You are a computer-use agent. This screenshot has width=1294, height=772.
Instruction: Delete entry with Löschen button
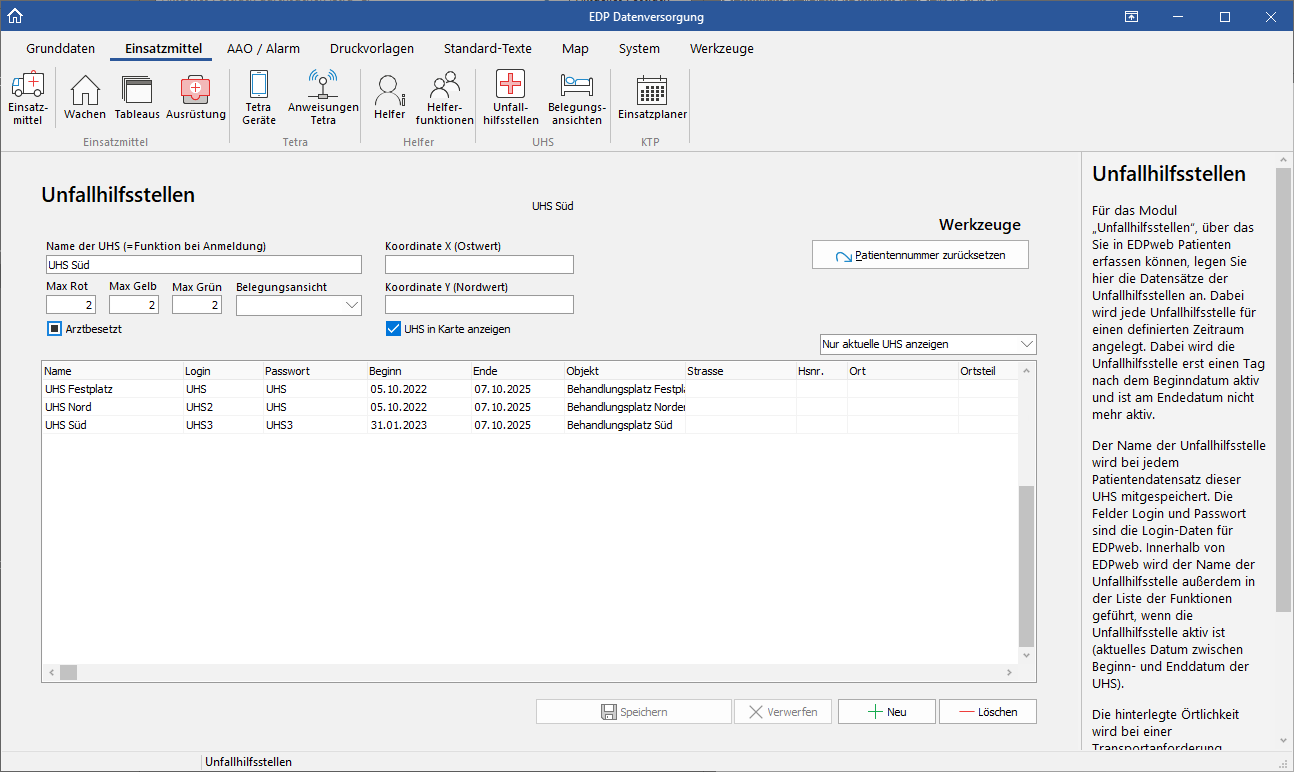tap(987, 711)
